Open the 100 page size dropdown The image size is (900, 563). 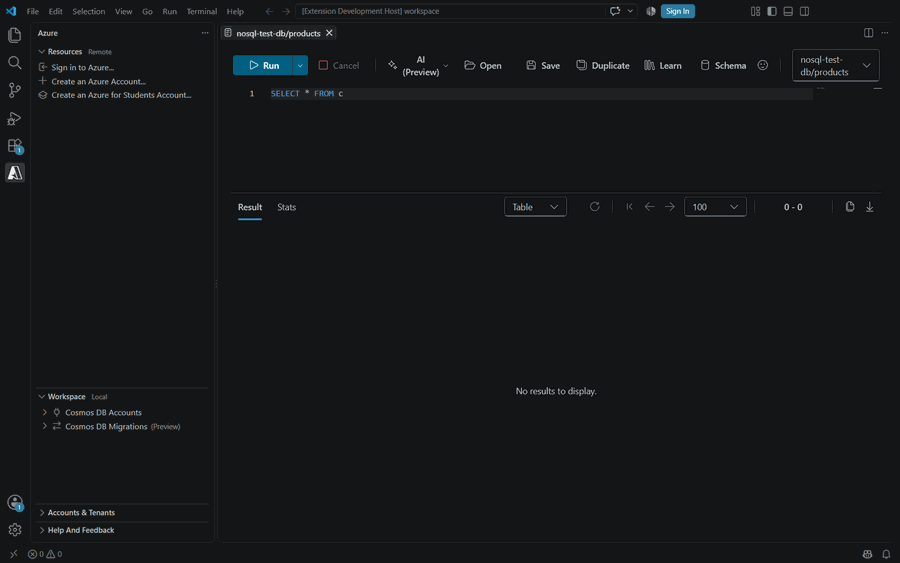[x=715, y=207]
